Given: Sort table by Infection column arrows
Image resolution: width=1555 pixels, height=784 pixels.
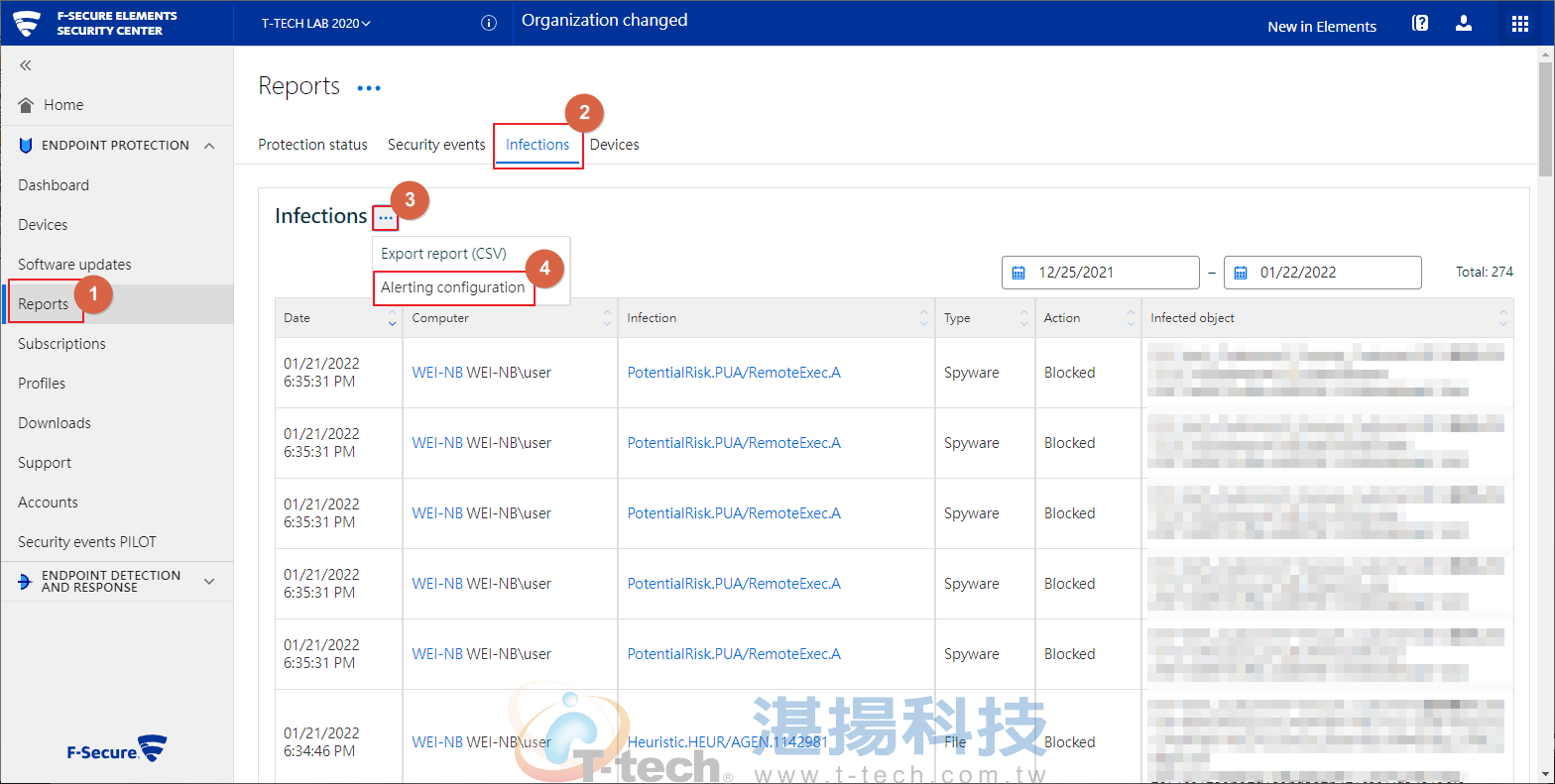Looking at the screenshot, I should click(924, 318).
